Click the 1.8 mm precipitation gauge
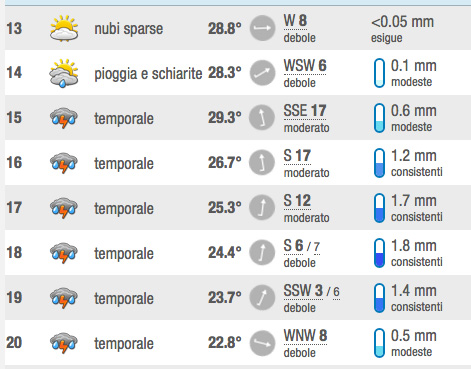Image resolution: width=471 pixels, height=369 pixels. 379,253
